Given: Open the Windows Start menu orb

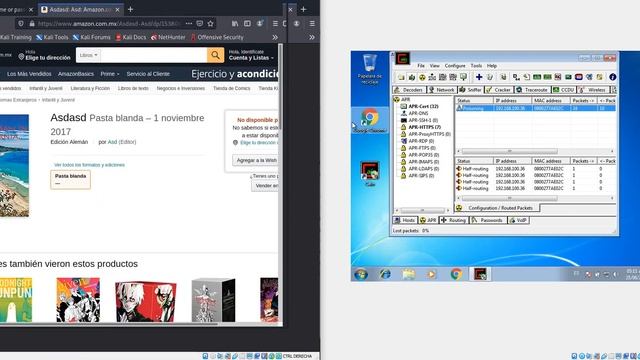Looking at the screenshot, I should click(x=361, y=274).
